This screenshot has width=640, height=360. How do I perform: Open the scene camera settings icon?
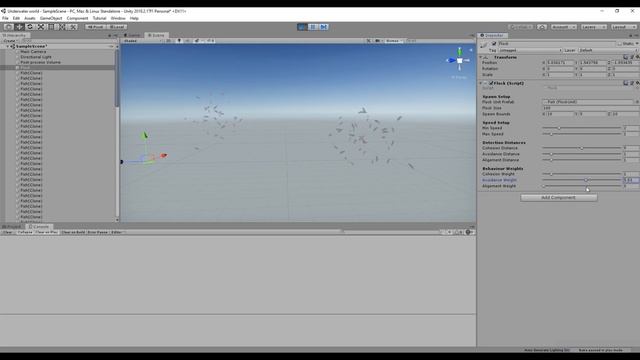coord(378,41)
